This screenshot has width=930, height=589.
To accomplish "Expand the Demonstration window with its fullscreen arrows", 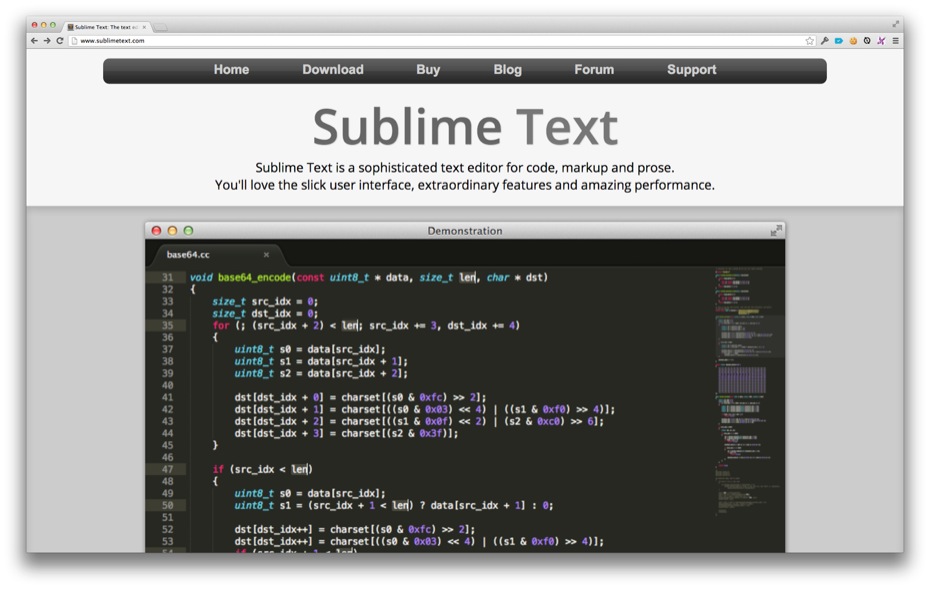I will pyautogui.click(x=776, y=231).
